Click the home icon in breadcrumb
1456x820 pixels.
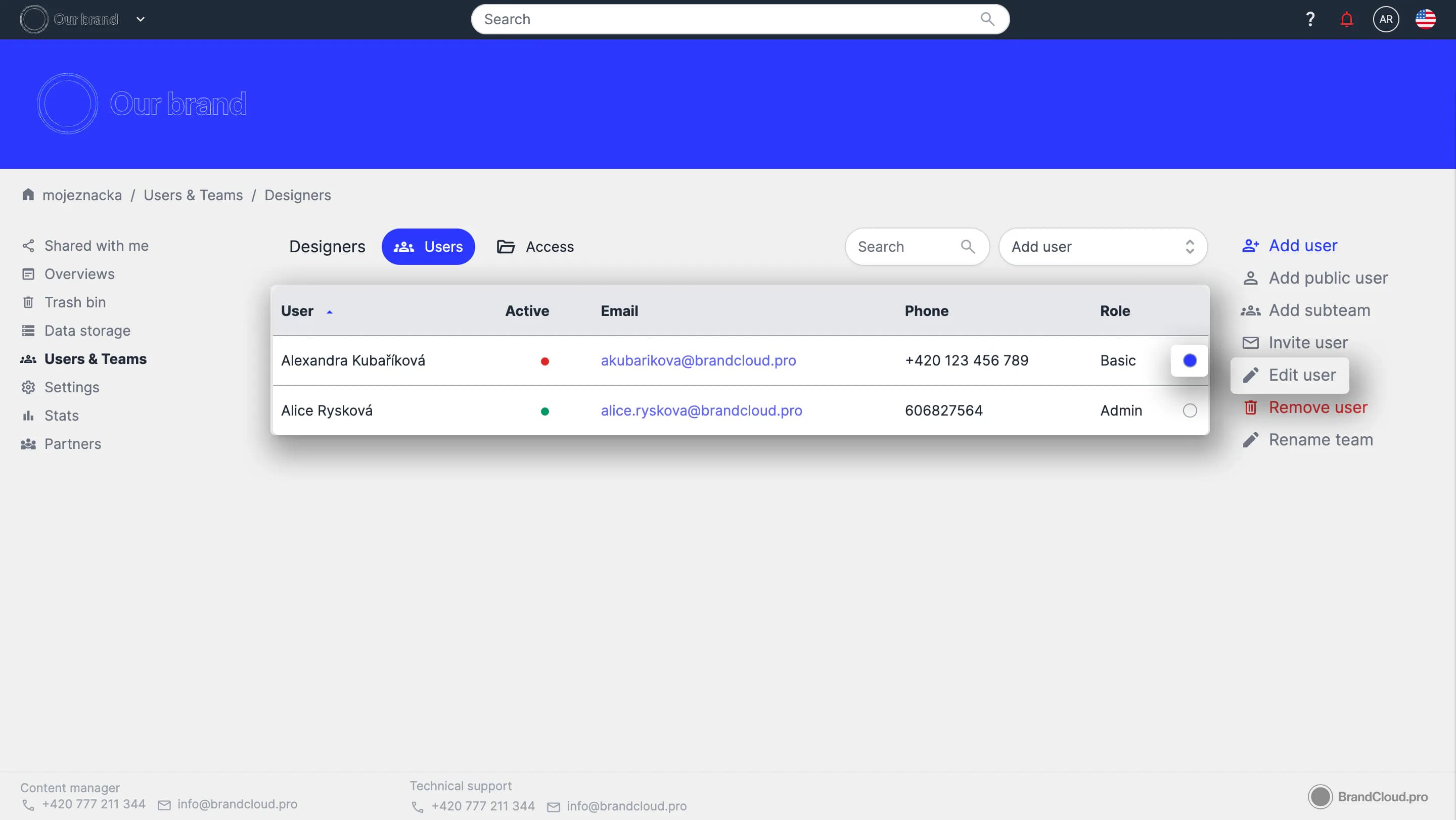pyautogui.click(x=28, y=195)
